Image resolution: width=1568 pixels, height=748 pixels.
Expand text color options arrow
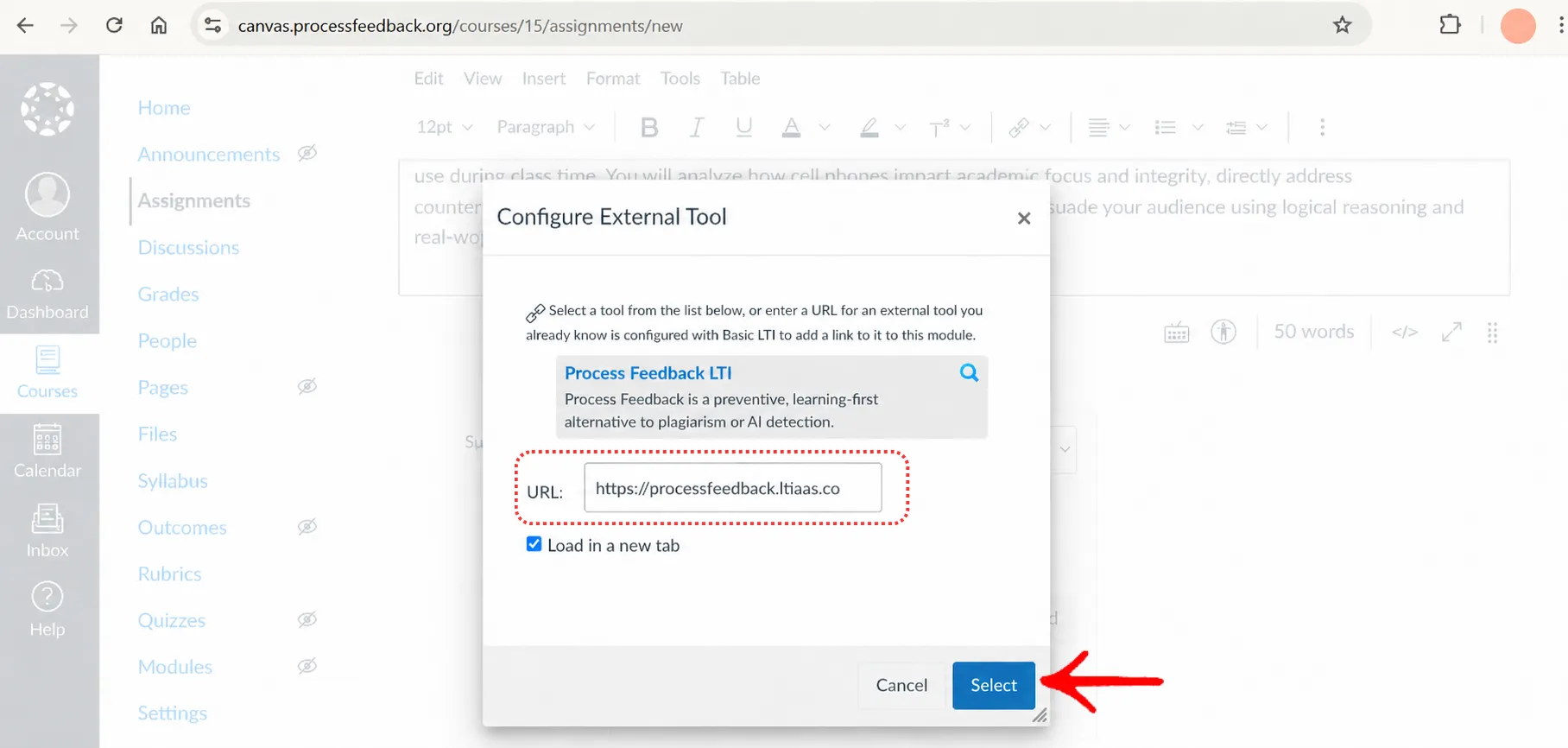[825, 128]
